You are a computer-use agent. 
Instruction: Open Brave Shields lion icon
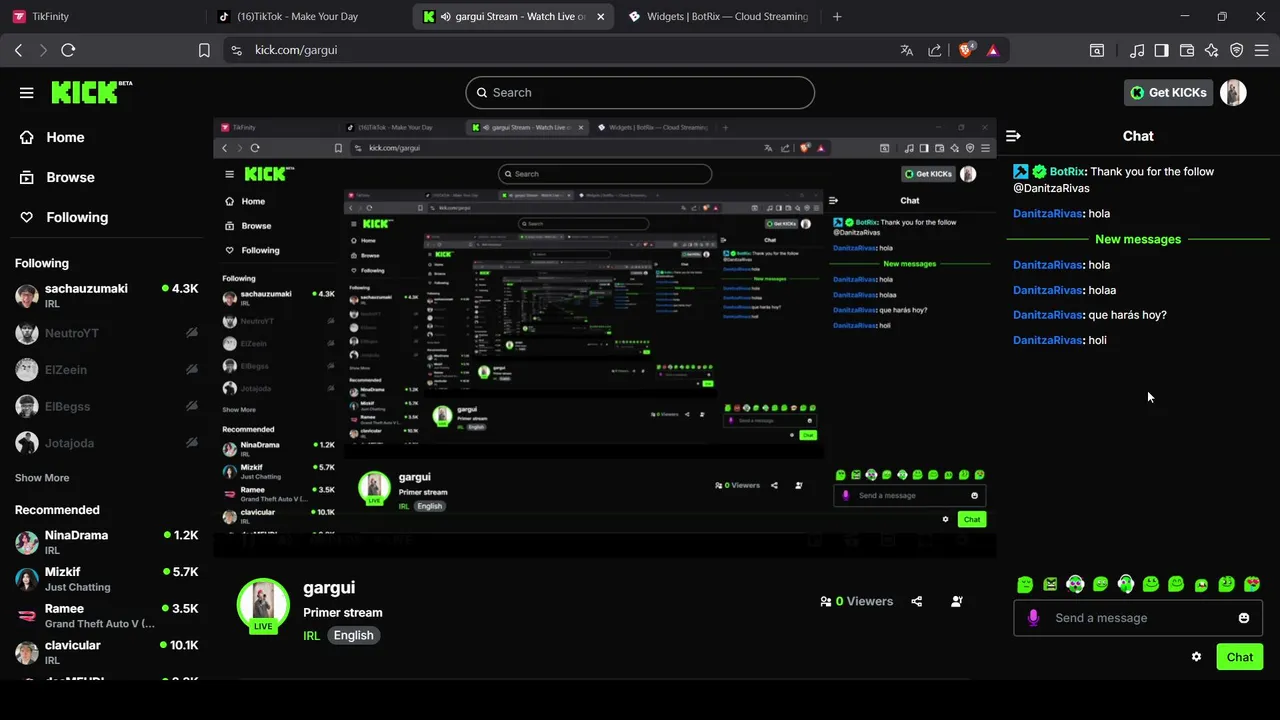pyautogui.click(x=966, y=50)
